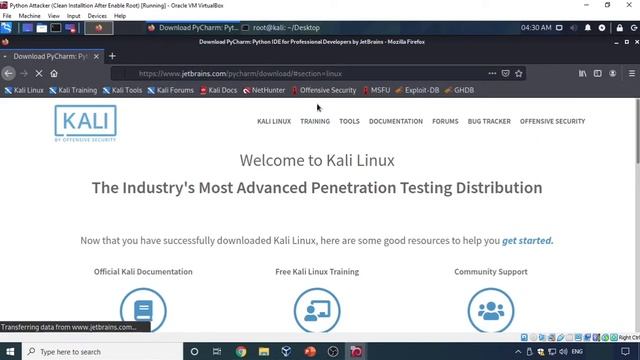Open BUG TRACKER nav item

click(x=489, y=121)
